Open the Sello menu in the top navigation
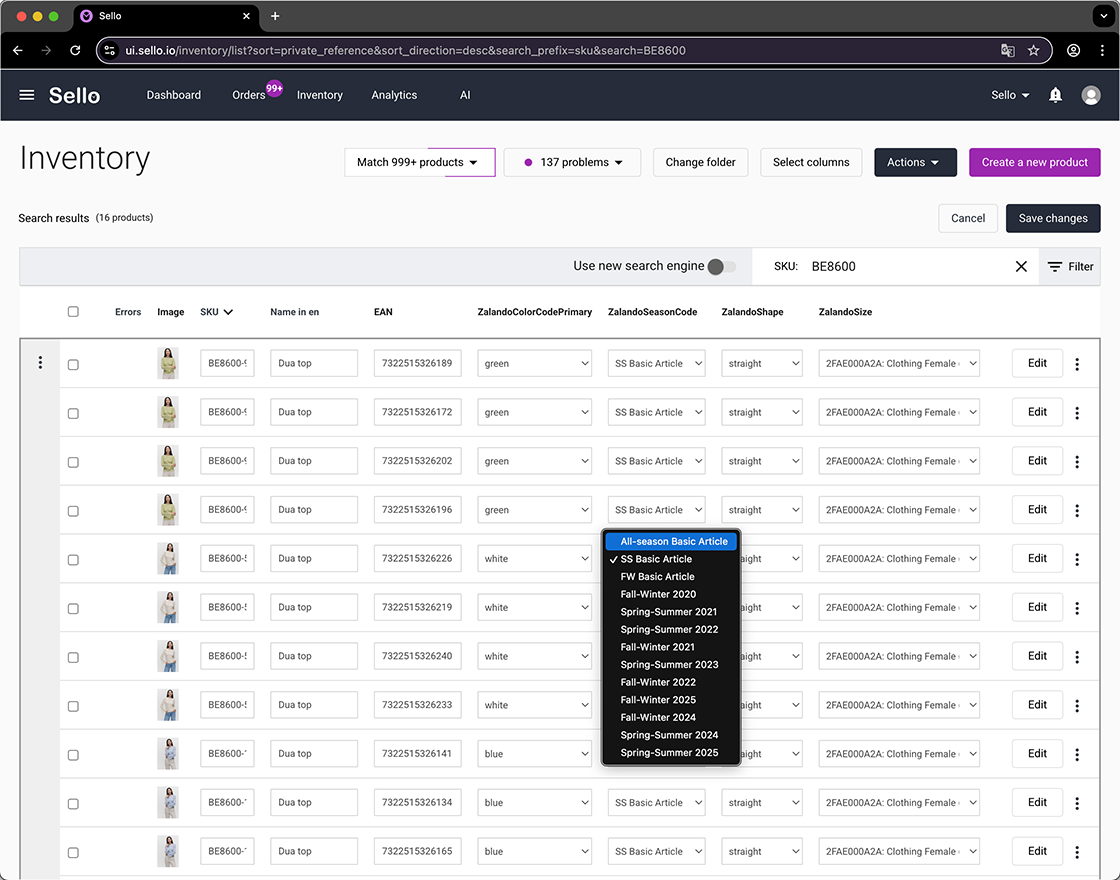1120x880 pixels. pos(1009,95)
